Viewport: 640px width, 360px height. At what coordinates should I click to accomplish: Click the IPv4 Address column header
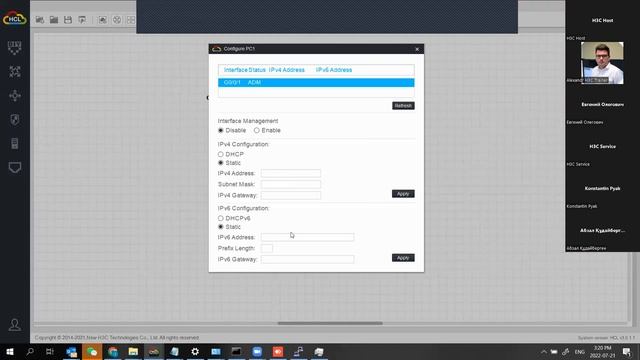click(287, 70)
